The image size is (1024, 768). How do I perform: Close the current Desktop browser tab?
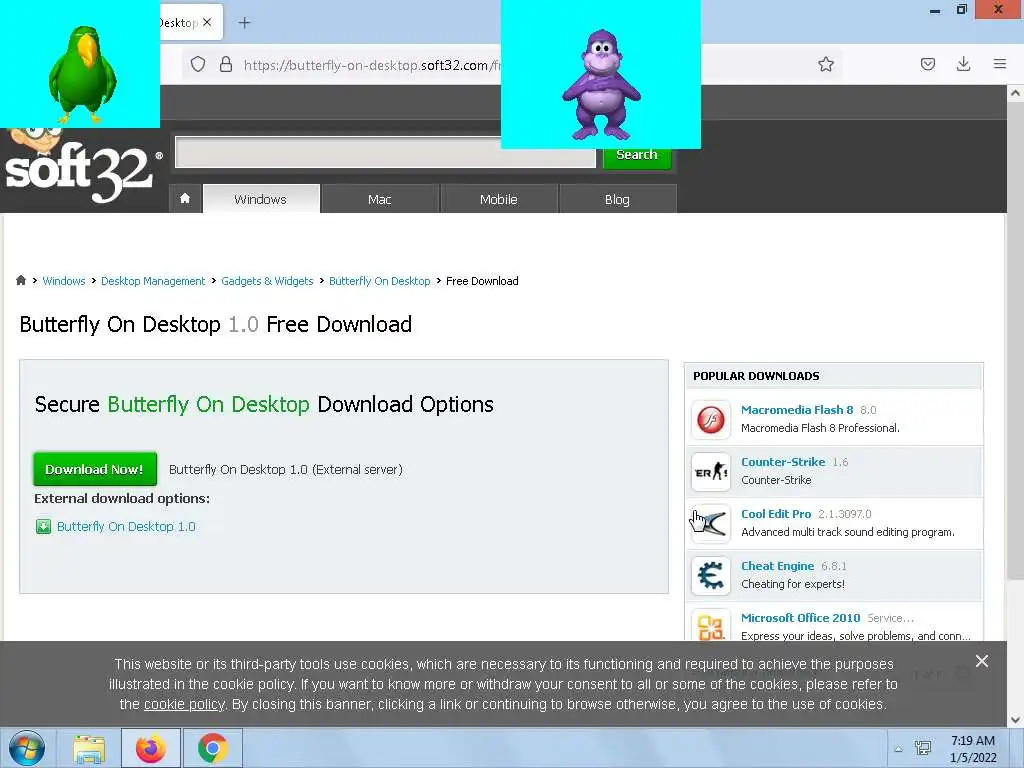point(207,22)
